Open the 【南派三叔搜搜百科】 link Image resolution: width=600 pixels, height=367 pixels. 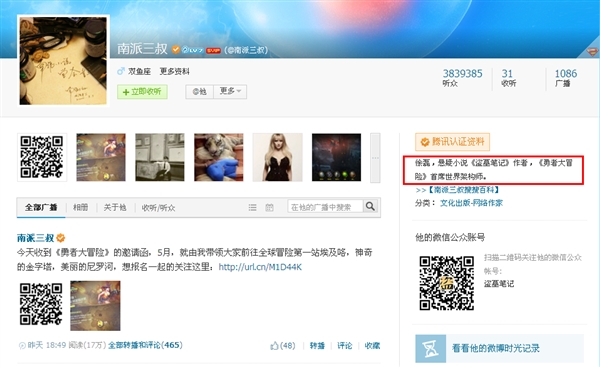click(x=463, y=190)
